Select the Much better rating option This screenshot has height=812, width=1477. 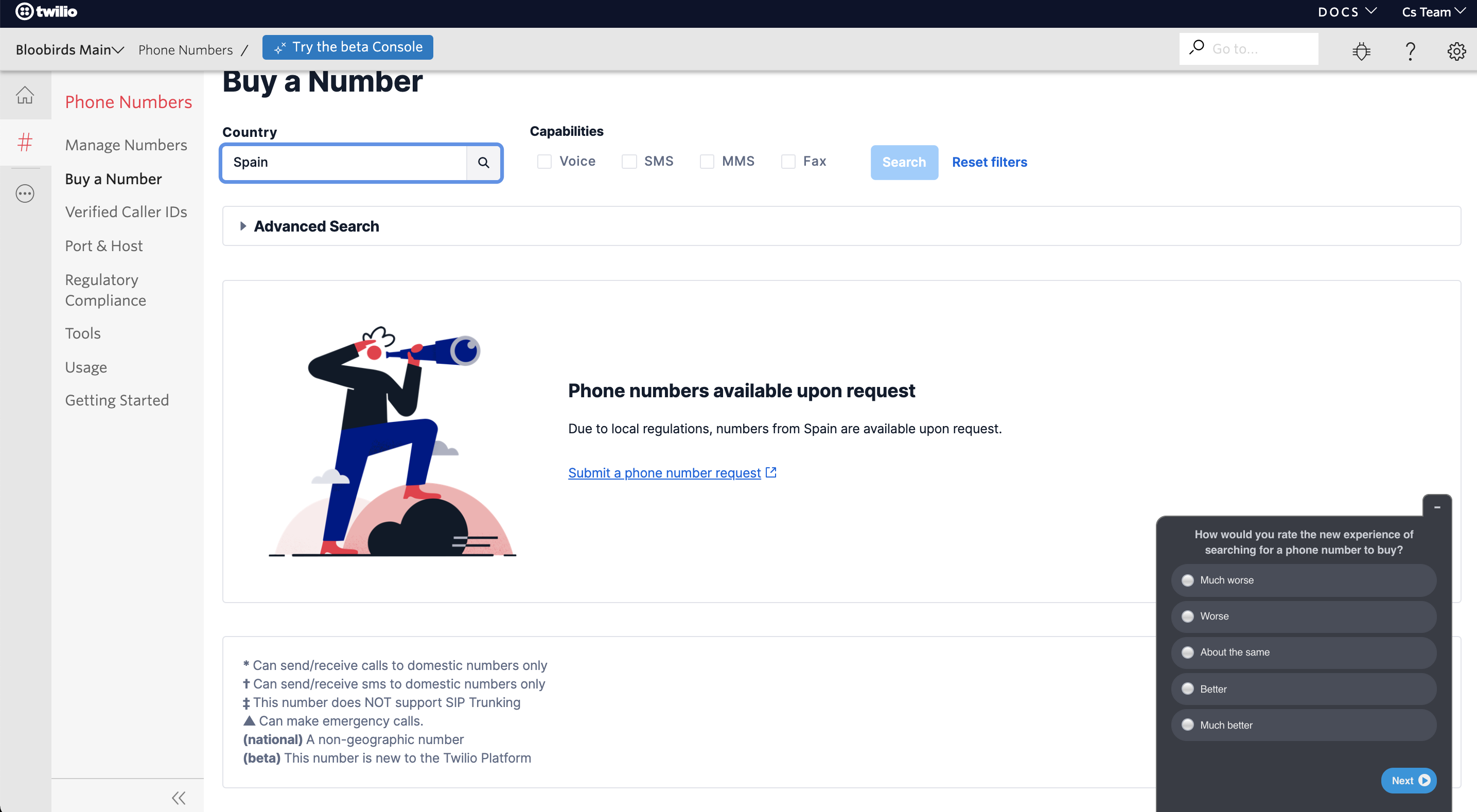[1303, 725]
